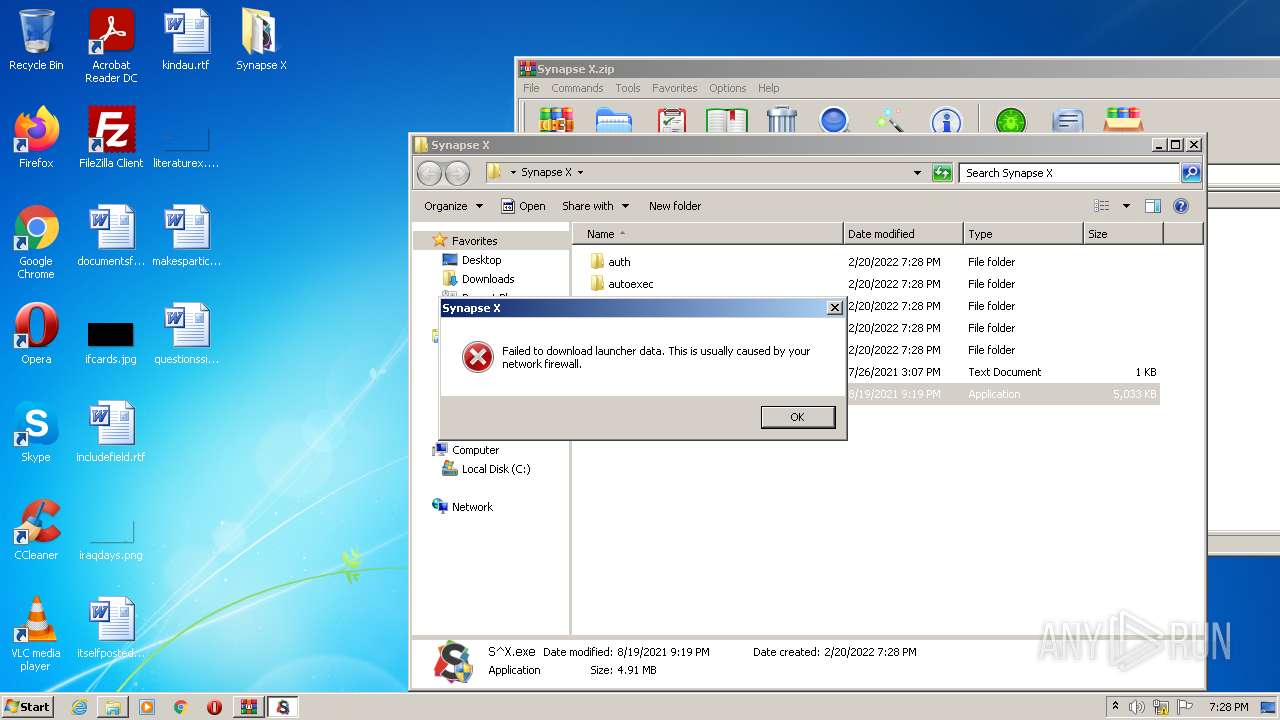Launch Google Chrome from the desktop

point(36,242)
